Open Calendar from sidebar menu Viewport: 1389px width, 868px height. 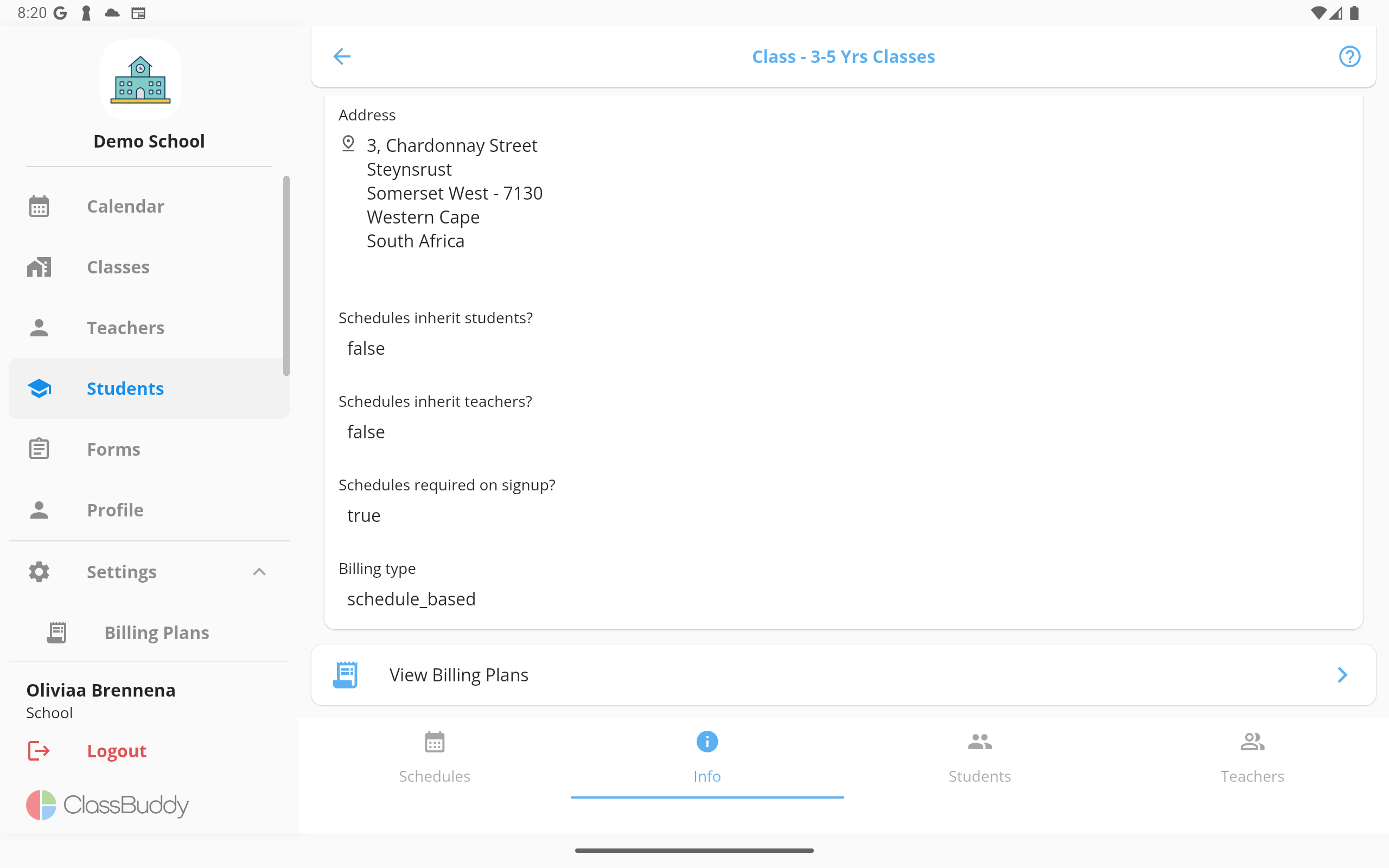click(149, 206)
